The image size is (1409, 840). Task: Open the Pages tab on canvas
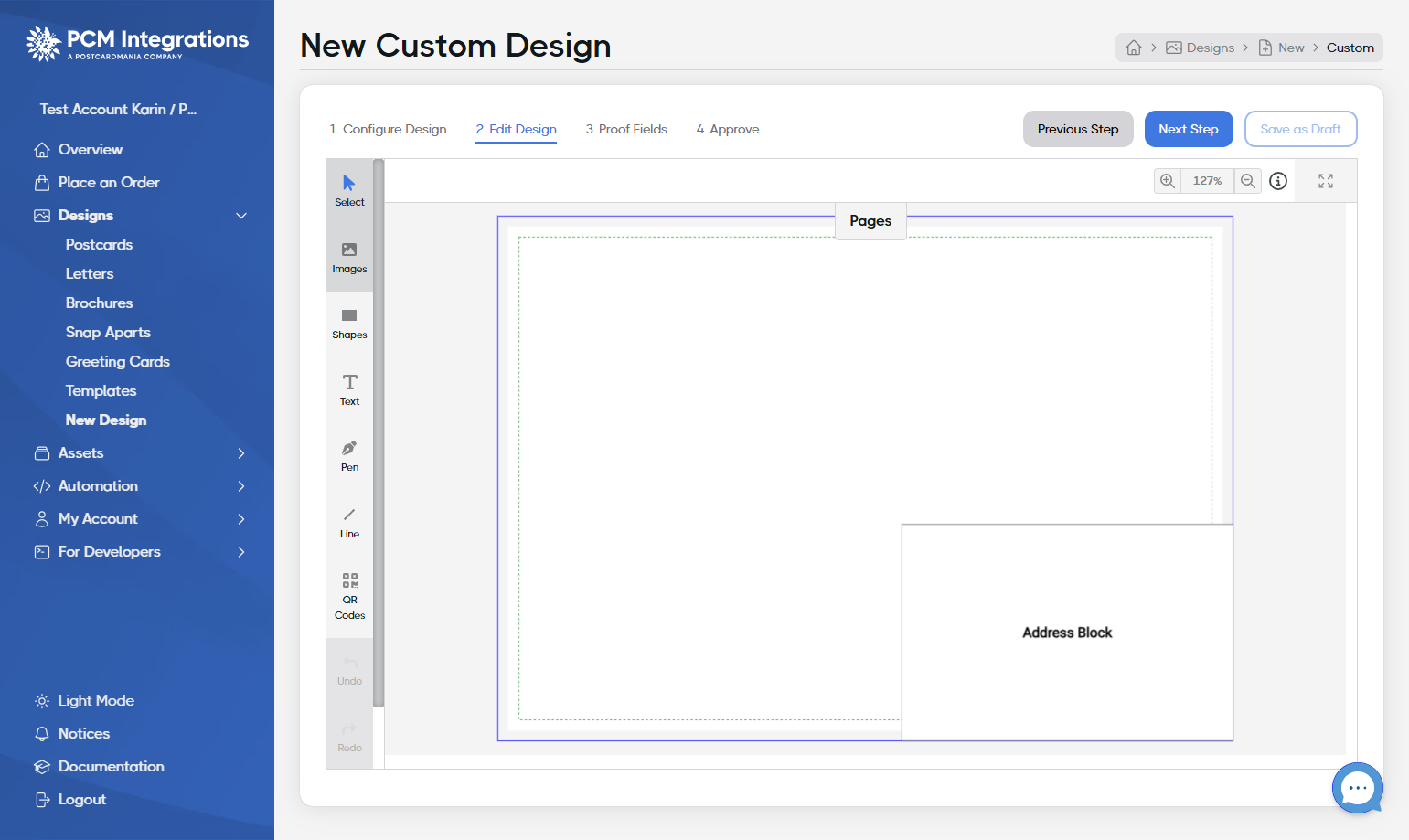click(870, 221)
